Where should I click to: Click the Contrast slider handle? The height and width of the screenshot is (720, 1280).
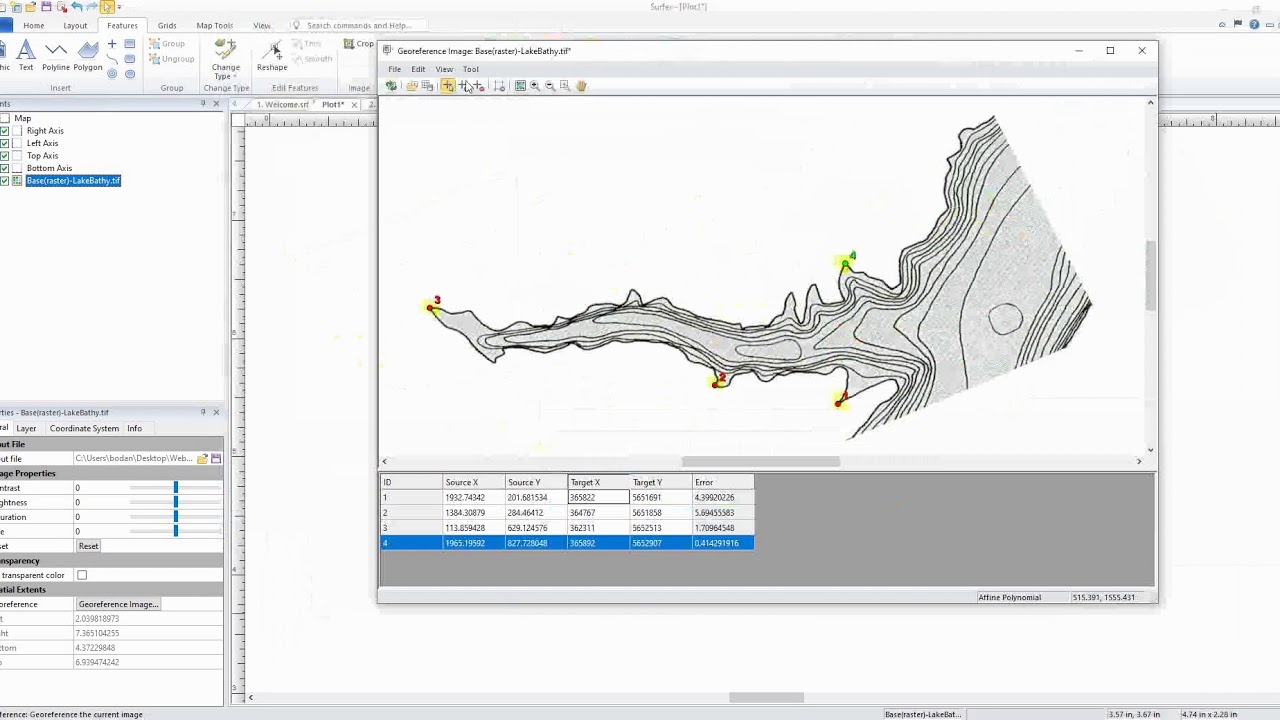[175, 488]
